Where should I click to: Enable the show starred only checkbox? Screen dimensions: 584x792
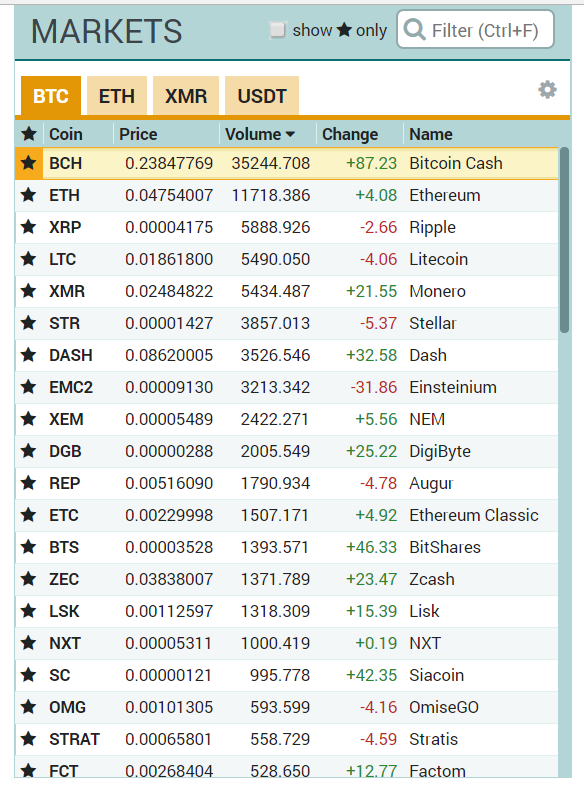coord(277,30)
